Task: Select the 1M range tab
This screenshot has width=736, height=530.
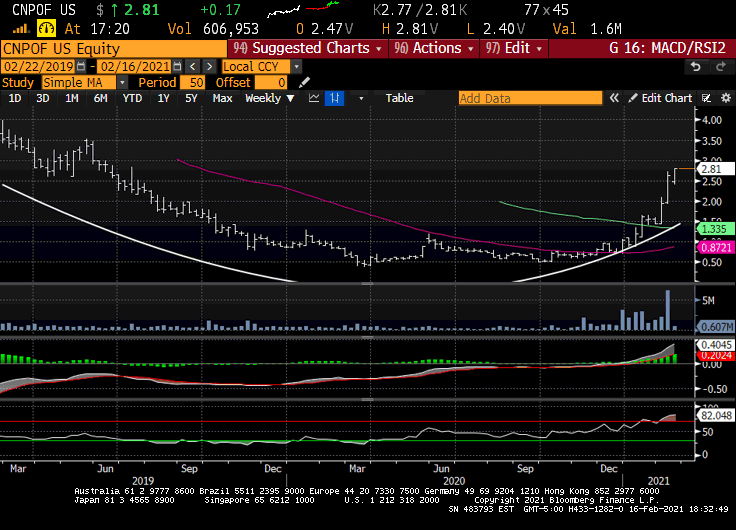Action: click(72, 98)
